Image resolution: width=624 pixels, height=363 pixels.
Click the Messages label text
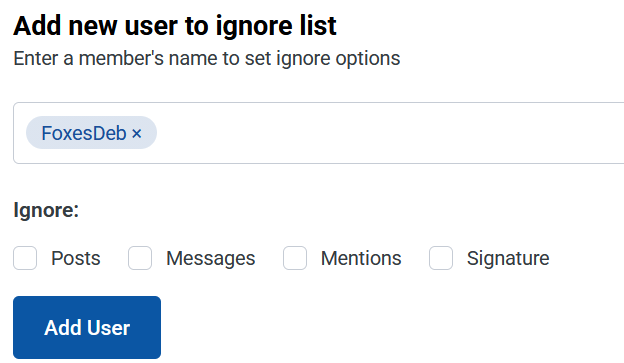[211, 258]
